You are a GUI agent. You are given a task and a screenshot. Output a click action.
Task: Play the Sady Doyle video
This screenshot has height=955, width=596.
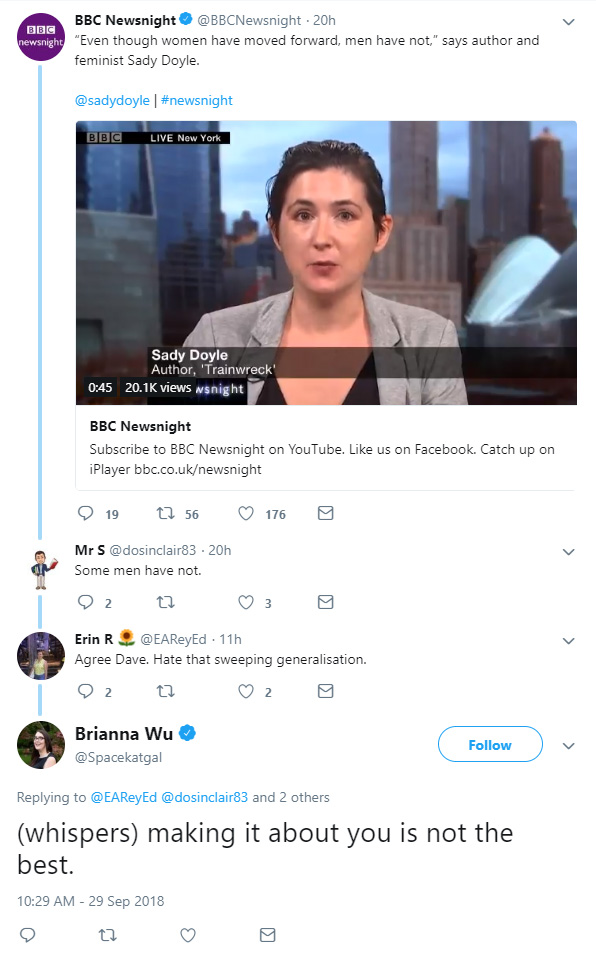point(326,263)
